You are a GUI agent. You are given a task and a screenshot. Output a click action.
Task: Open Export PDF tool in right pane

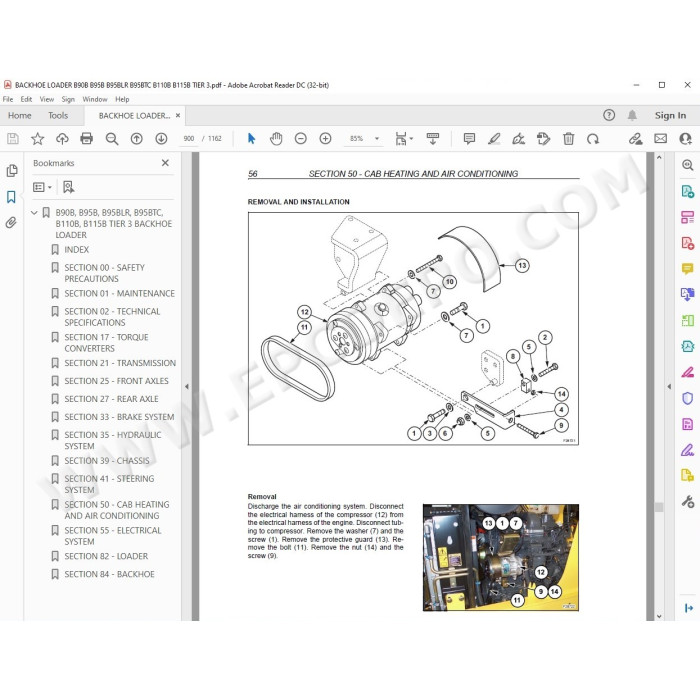point(687,192)
